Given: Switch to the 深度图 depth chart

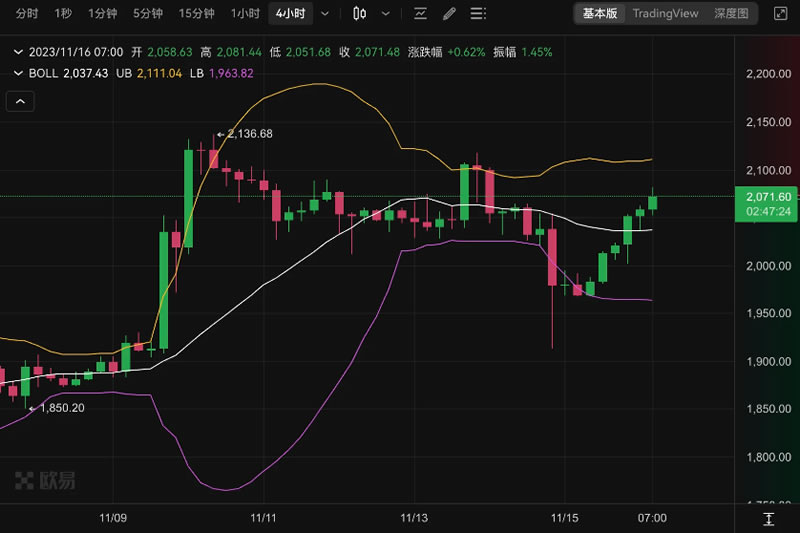Looking at the screenshot, I should pyautogui.click(x=731, y=14).
